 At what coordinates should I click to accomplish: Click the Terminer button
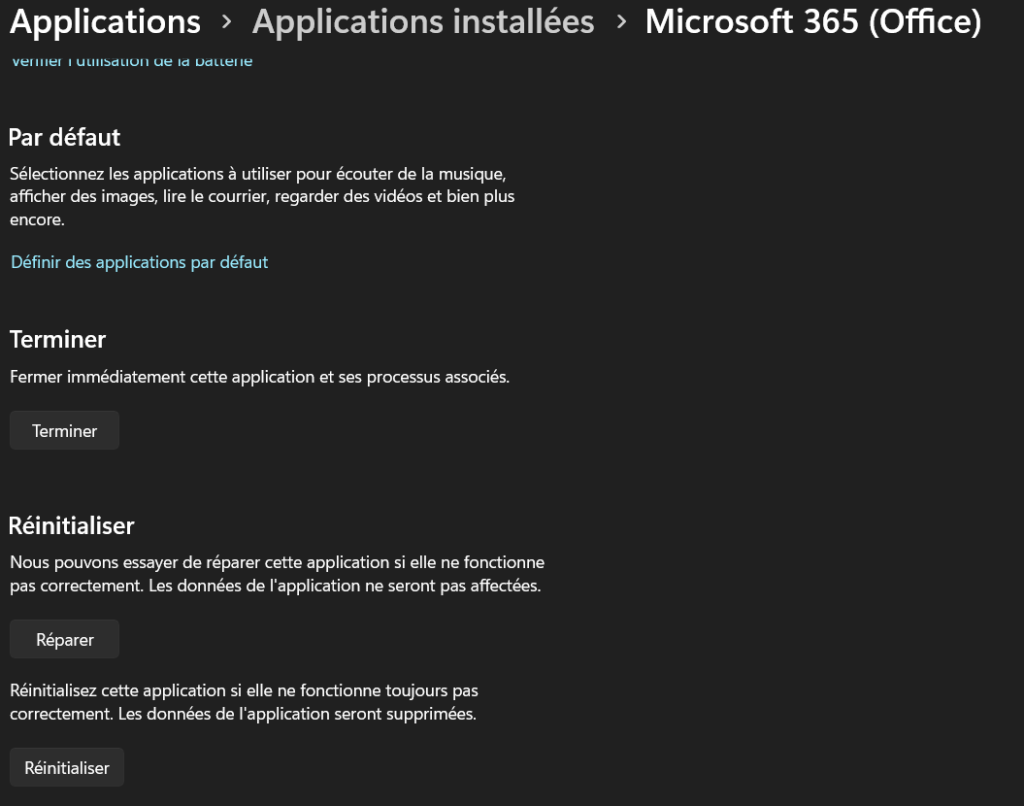click(64, 430)
